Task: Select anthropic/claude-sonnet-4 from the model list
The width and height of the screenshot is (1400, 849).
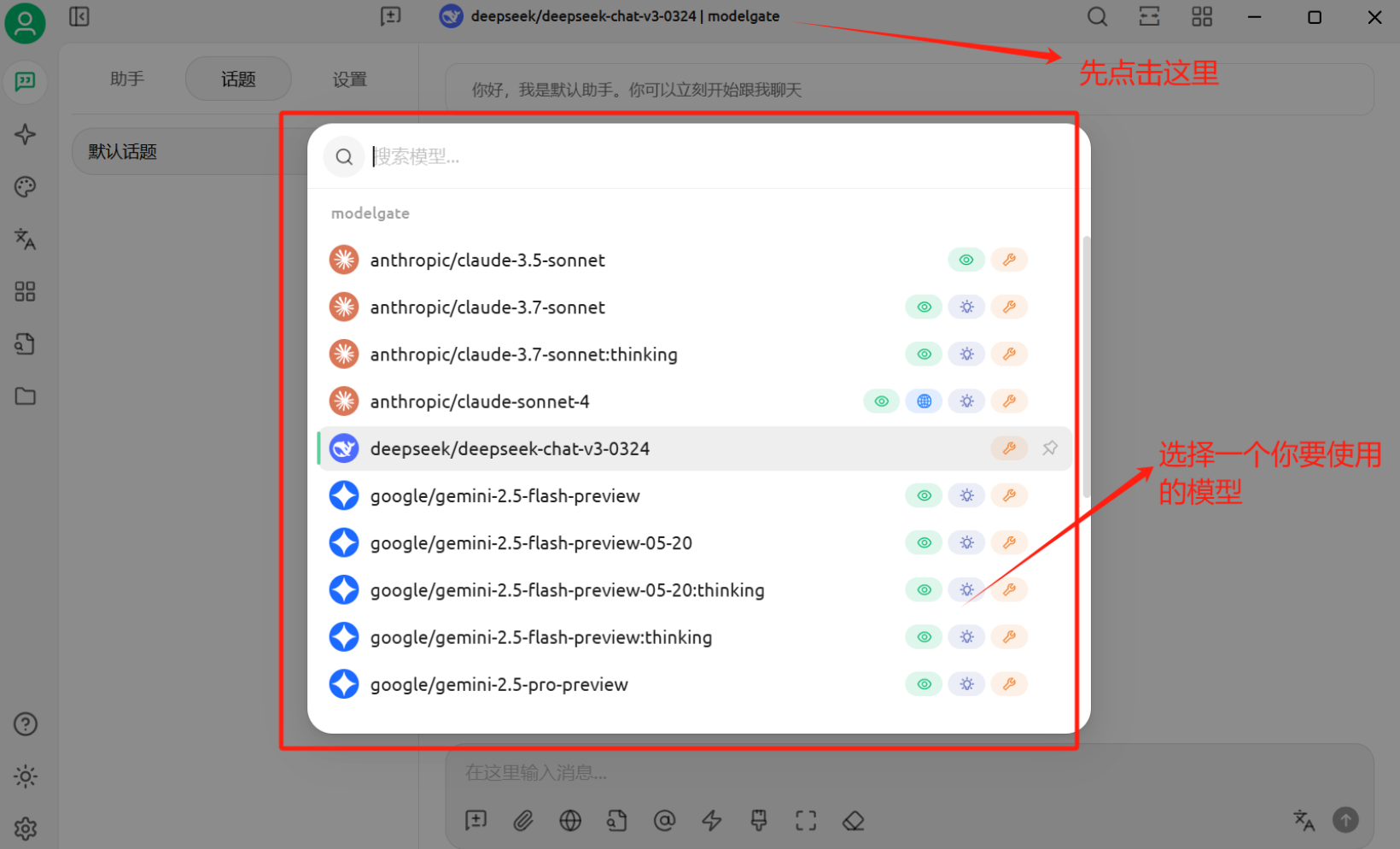Action: point(479,401)
